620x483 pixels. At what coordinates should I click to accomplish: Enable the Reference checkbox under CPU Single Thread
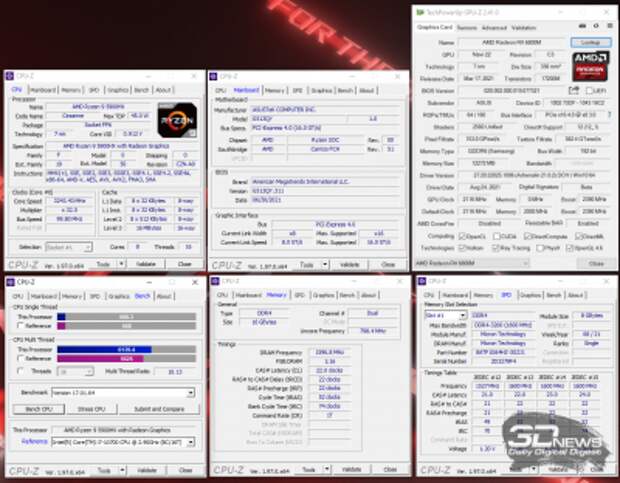click(x=20, y=325)
